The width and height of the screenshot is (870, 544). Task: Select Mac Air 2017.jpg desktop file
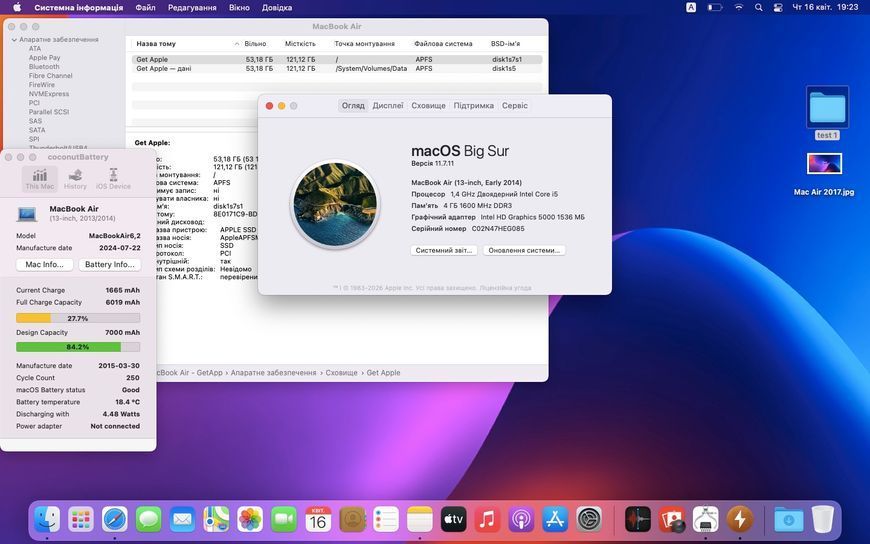pyautogui.click(x=824, y=174)
